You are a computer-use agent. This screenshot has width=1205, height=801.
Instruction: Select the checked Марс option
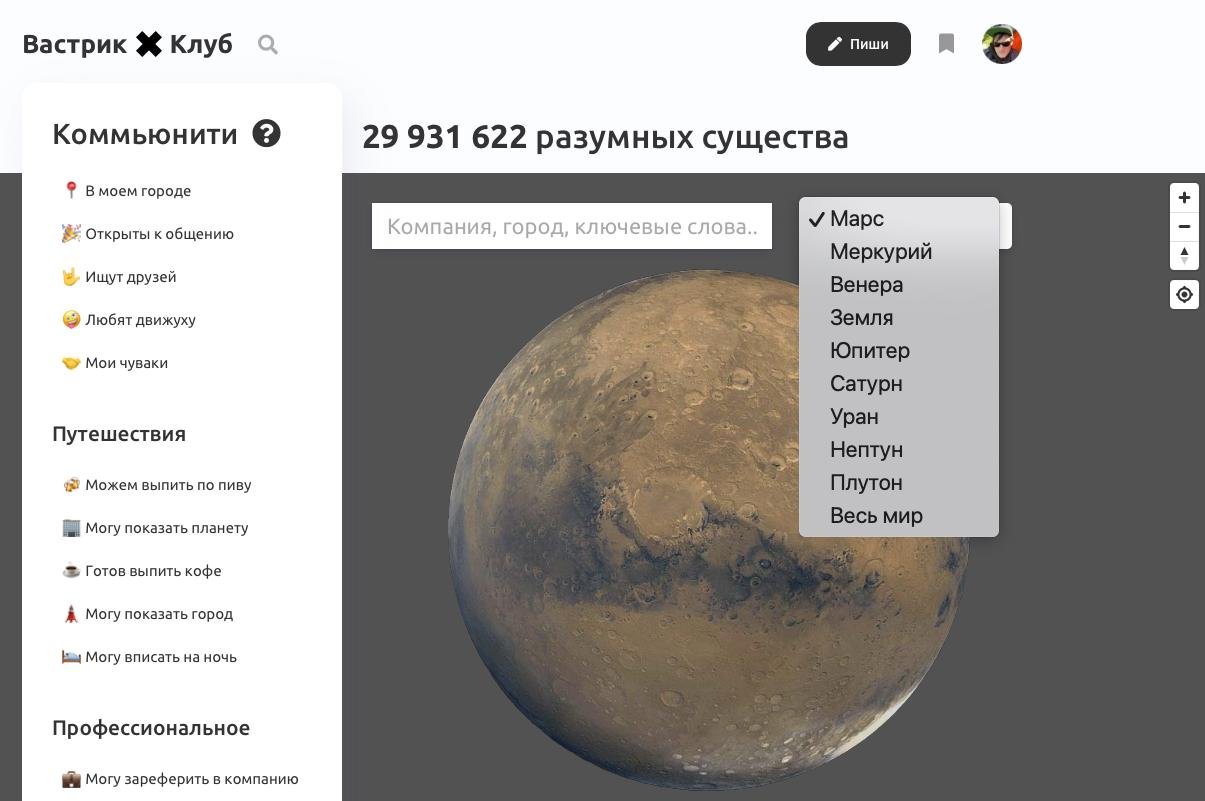pos(857,219)
